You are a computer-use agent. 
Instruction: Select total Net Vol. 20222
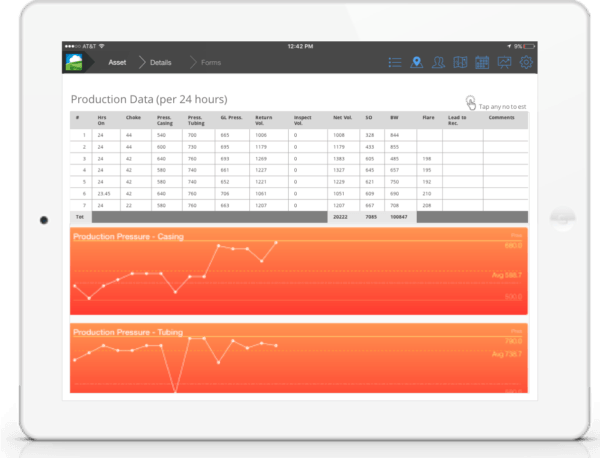pos(340,217)
